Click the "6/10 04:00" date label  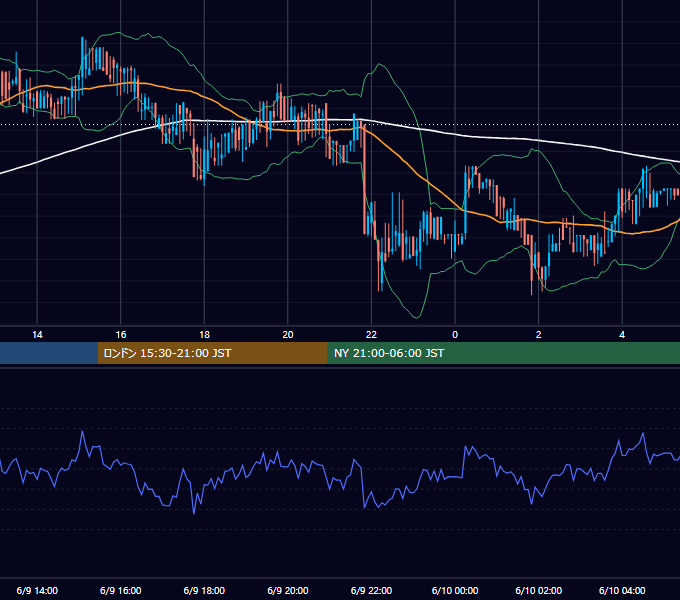click(622, 590)
